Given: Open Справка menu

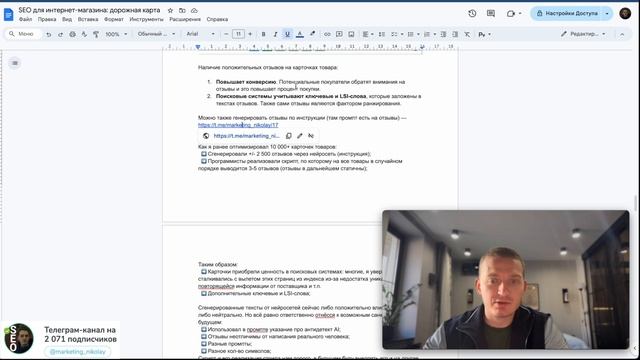Looking at the screenshot, I should click(217, 19).
